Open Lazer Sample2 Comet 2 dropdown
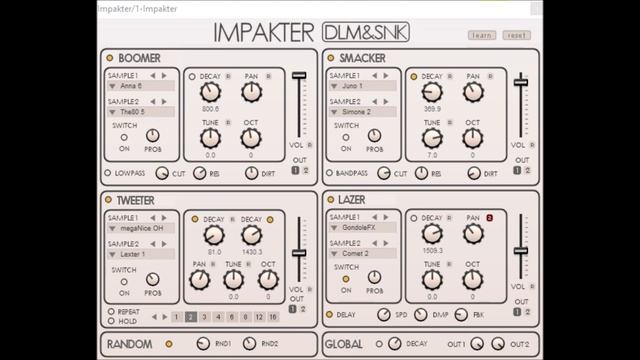The height and width of the screenshot is (360, 640). click(362, 253)
